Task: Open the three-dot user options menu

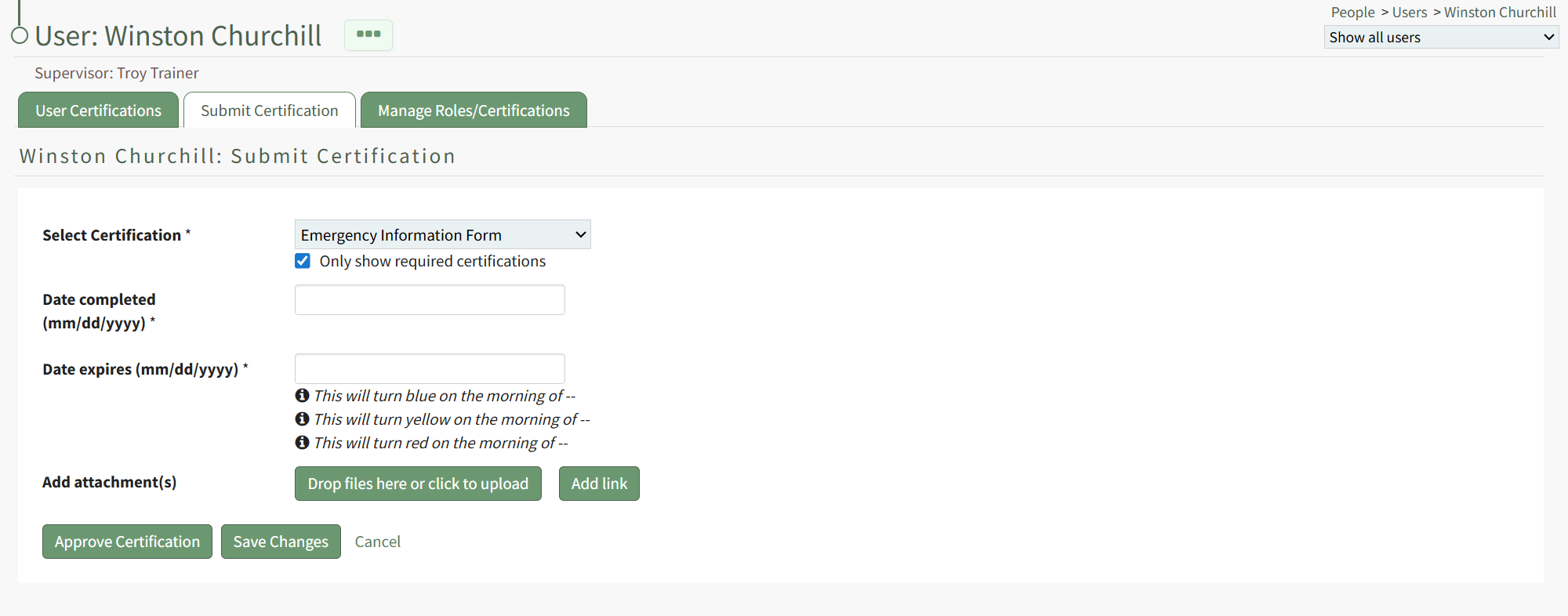Action: [368, 35]
